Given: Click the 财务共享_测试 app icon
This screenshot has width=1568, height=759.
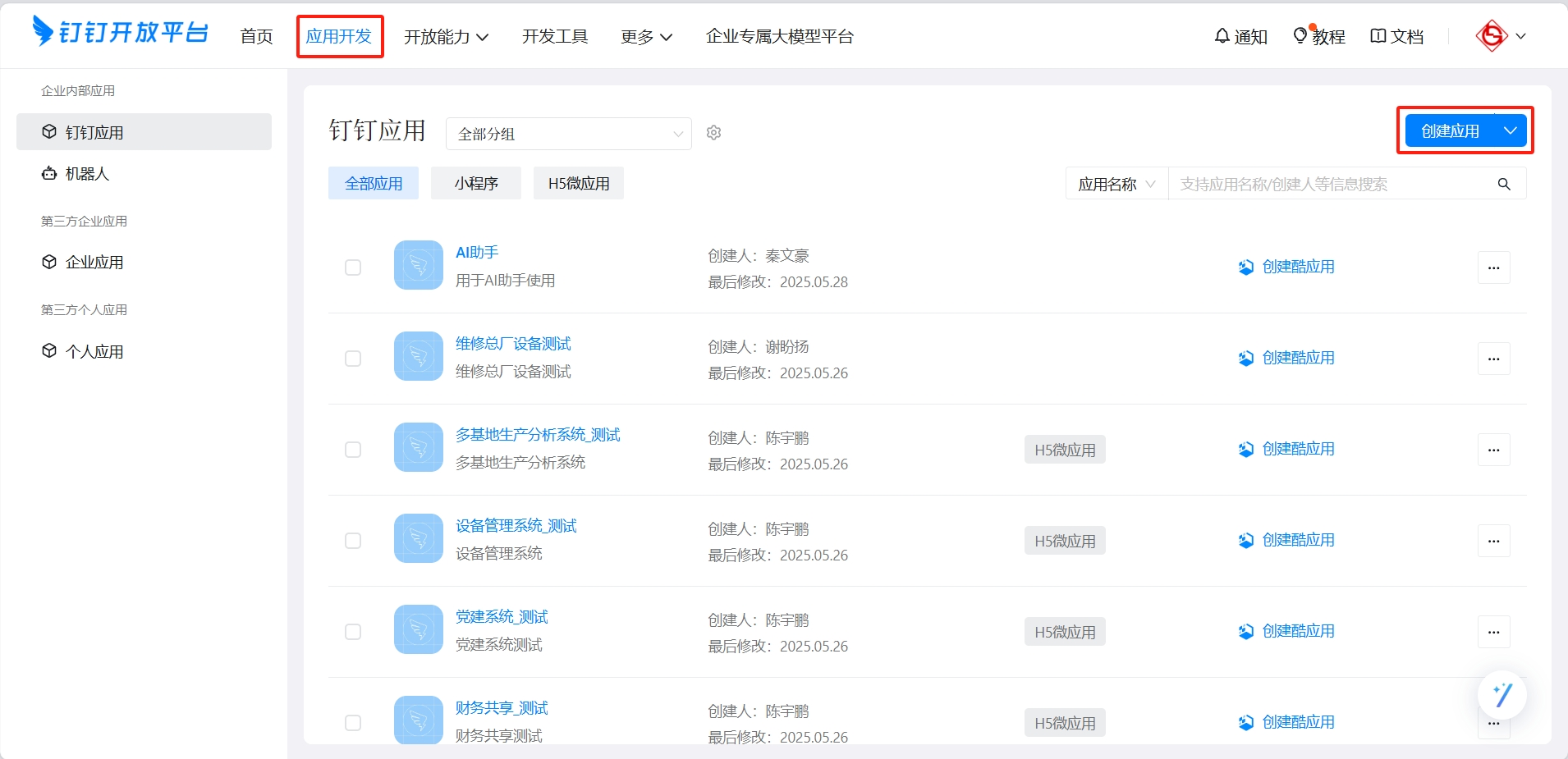Looking at the screenshot, I should click(419, 720).
